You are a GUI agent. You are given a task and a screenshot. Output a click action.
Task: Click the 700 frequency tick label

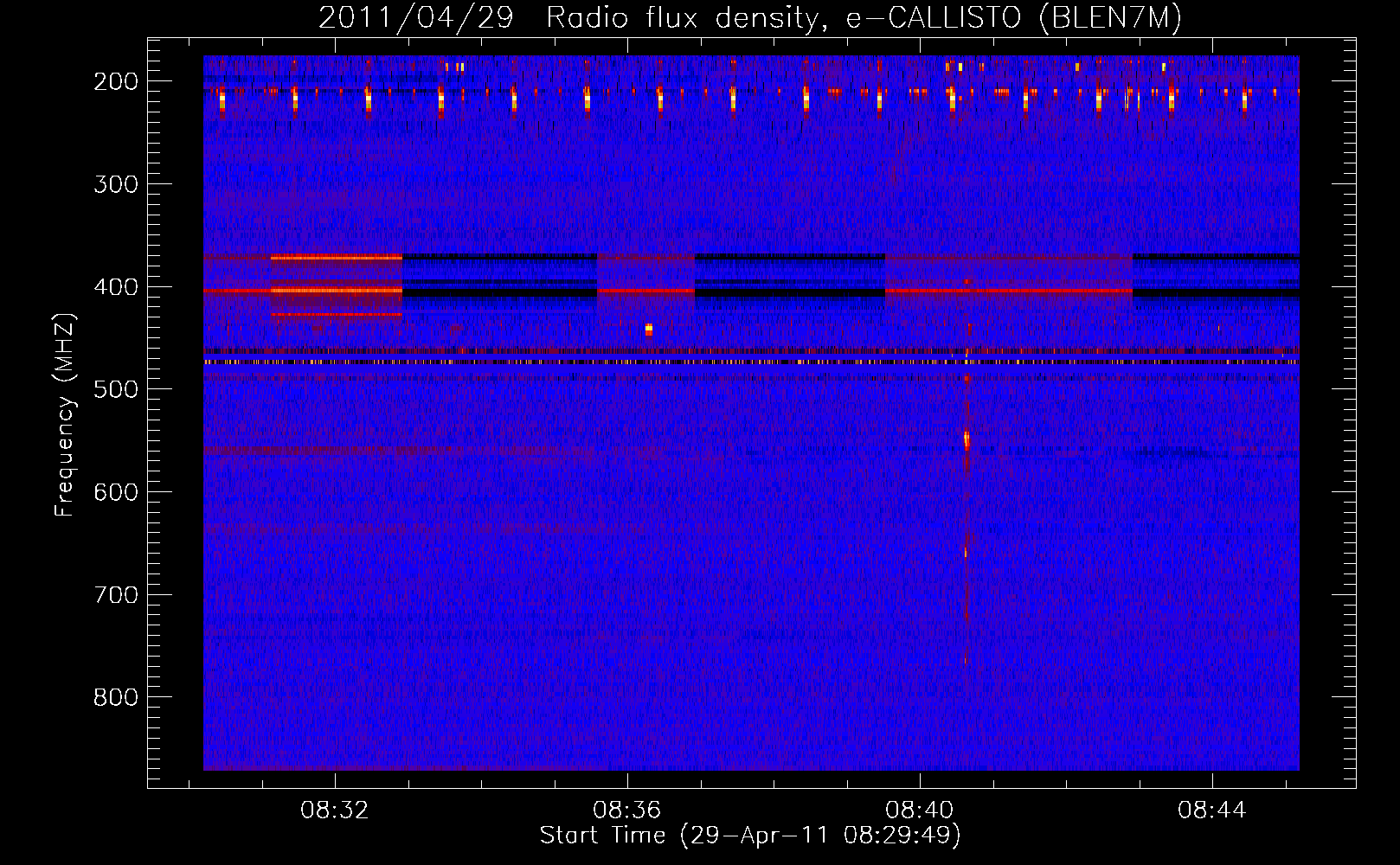coord(115,595)
